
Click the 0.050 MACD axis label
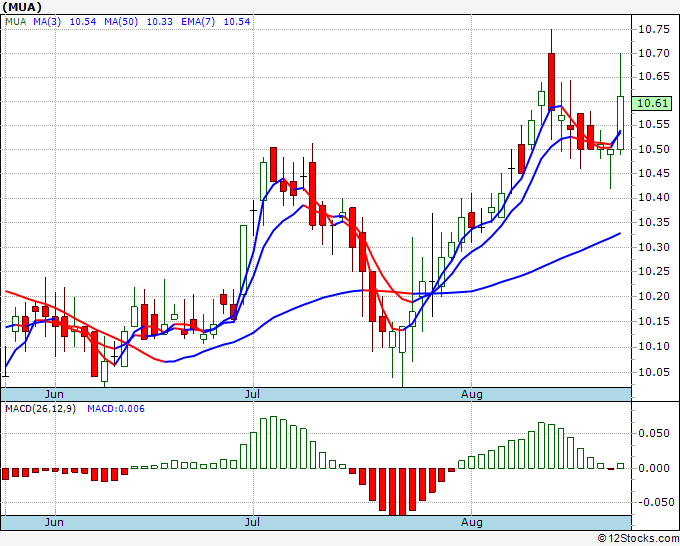point(654,434)
